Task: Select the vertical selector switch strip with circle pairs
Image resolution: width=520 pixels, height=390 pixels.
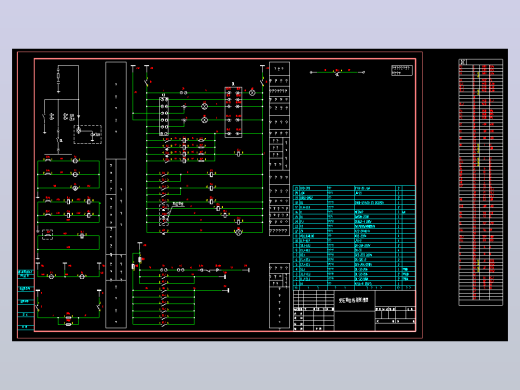Action: (164, 116)
